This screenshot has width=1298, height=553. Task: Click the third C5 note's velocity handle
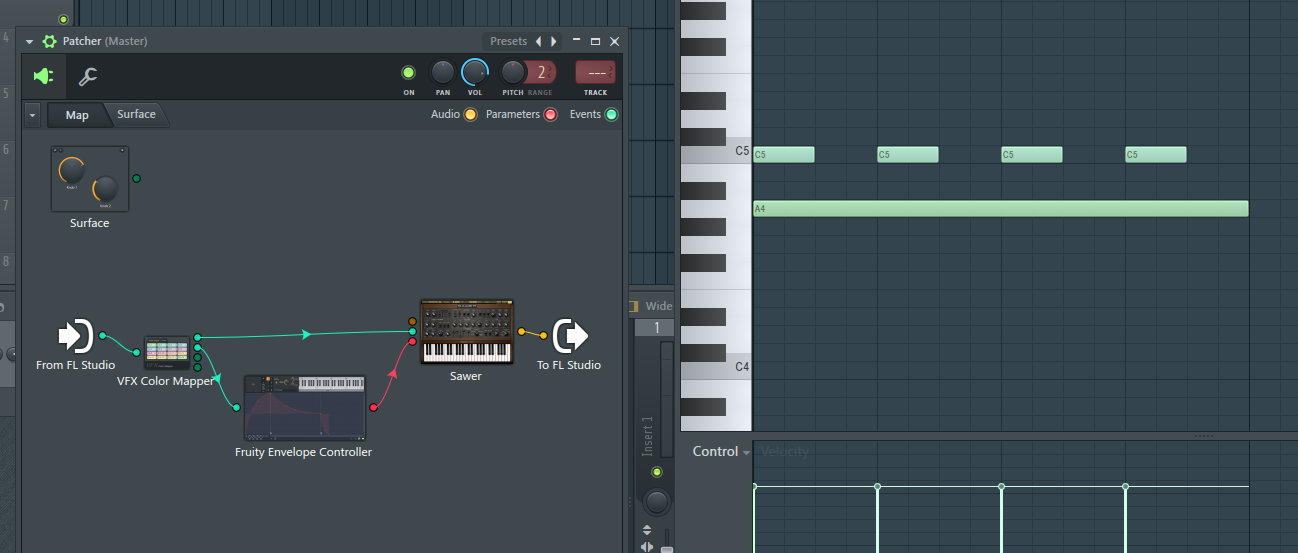pyautogui.click(x=1002, y=487)
